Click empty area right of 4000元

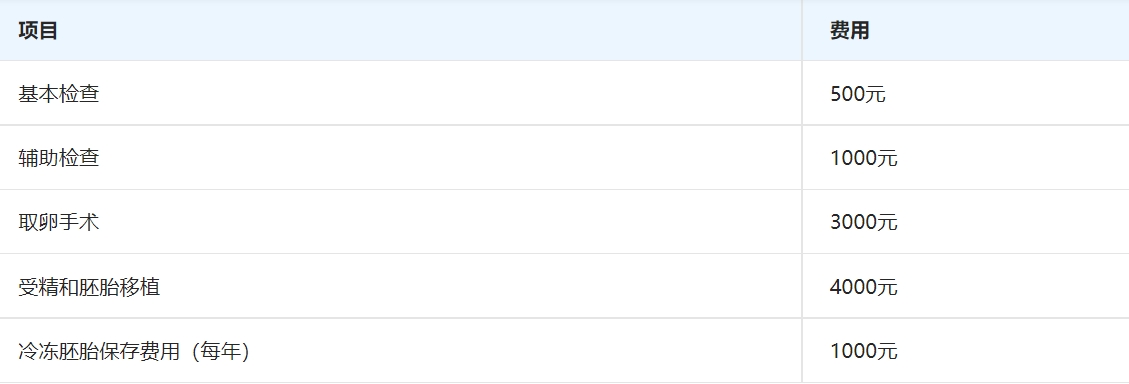point(1012,287)
